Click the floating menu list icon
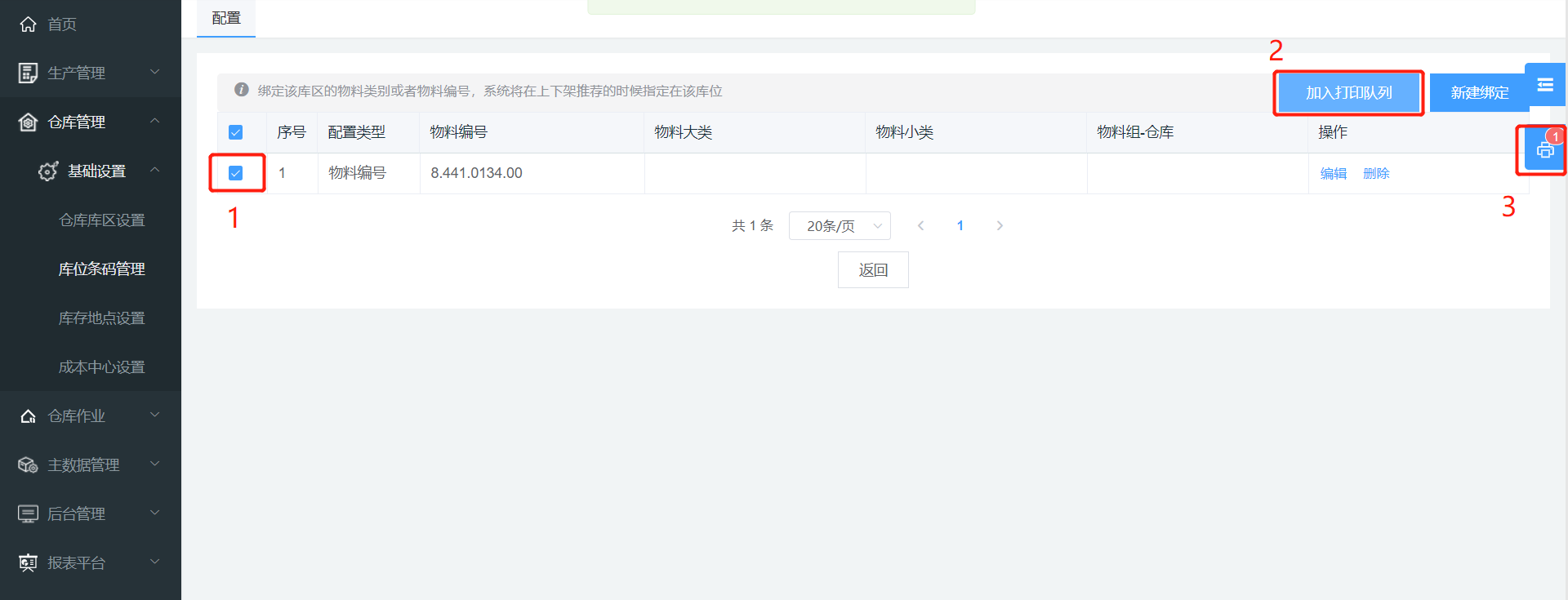The width and height of the screenshot is (1568, 600). point(1544,85)
